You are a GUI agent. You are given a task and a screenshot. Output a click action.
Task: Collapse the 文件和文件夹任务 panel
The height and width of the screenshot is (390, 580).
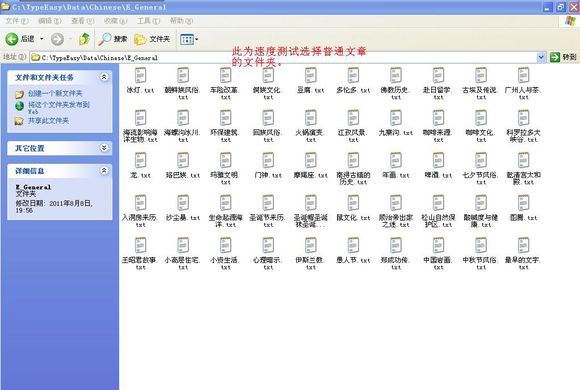coord(104,77)
